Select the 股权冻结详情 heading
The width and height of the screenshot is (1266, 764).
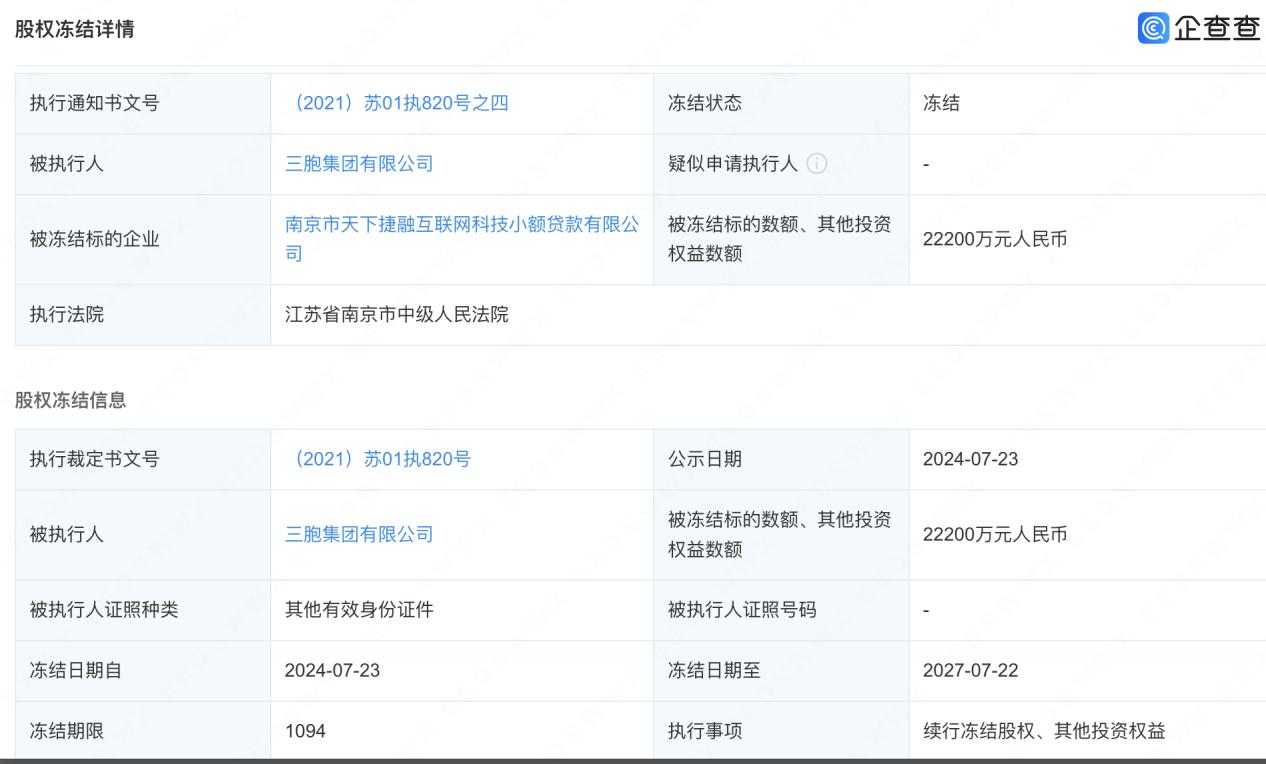point(75,30)
